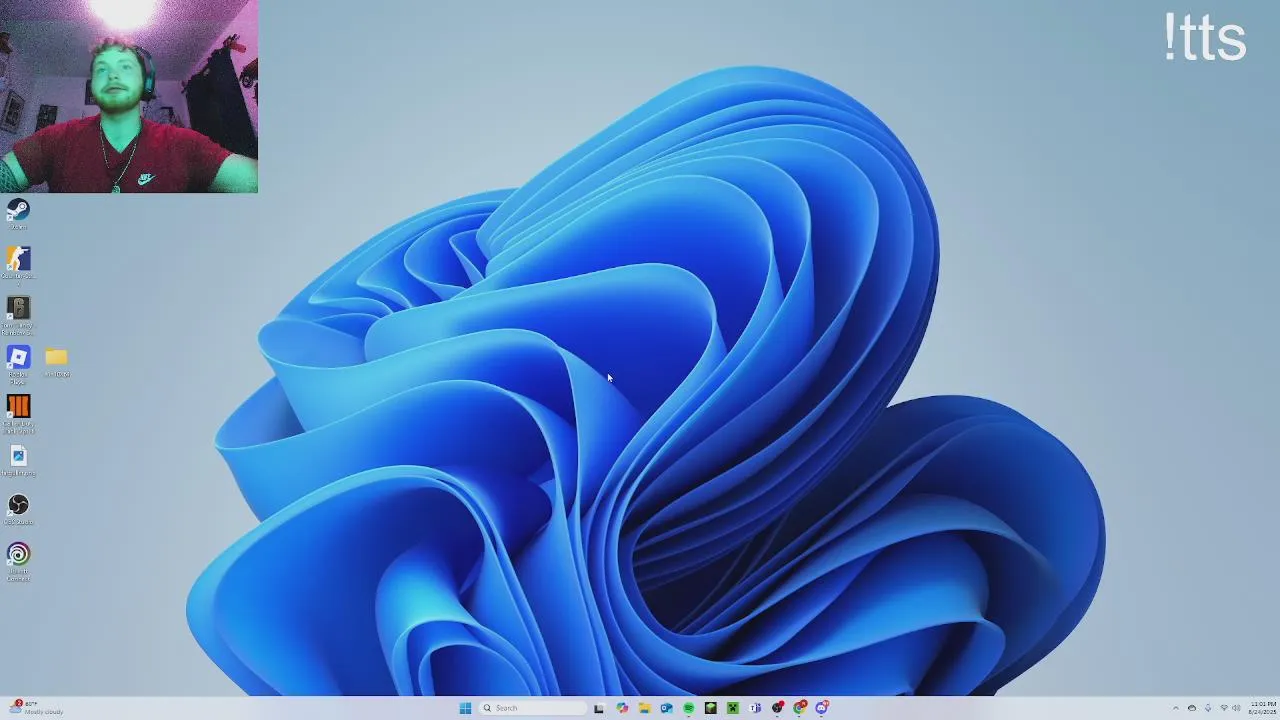Select the Call of Duty Black Ops III shortcut
The height and width of the screenshot is (720, 1280).
(x=18, y=413)
